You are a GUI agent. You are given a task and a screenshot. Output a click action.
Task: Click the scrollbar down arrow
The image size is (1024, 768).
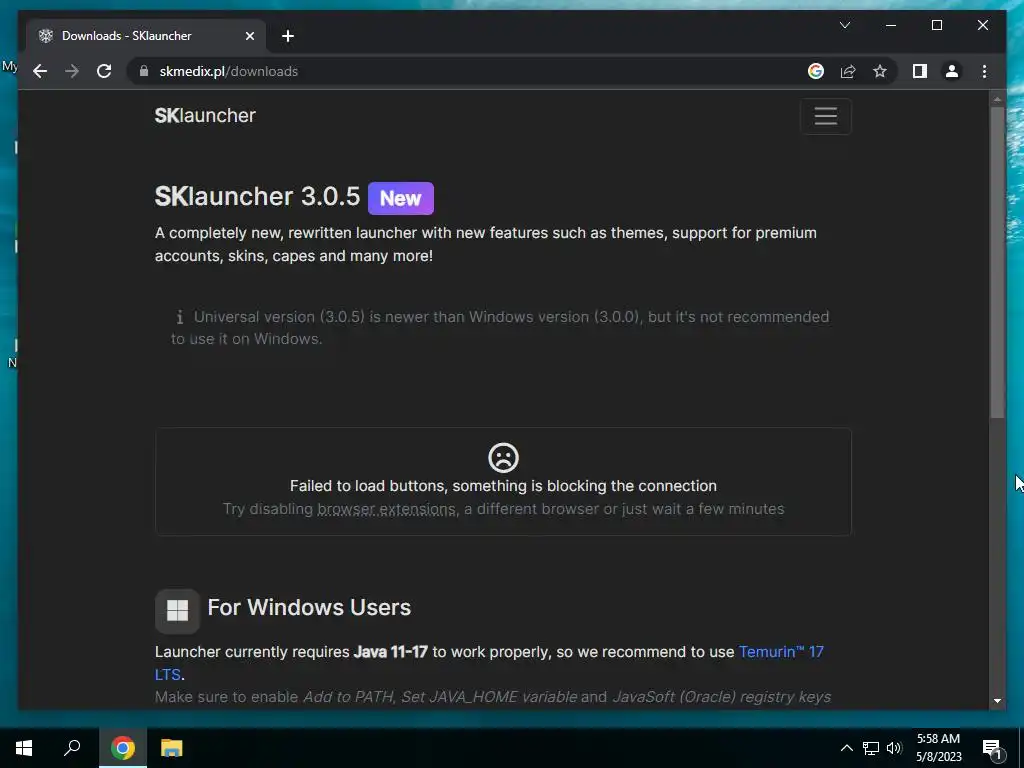(x=997, y=701)
